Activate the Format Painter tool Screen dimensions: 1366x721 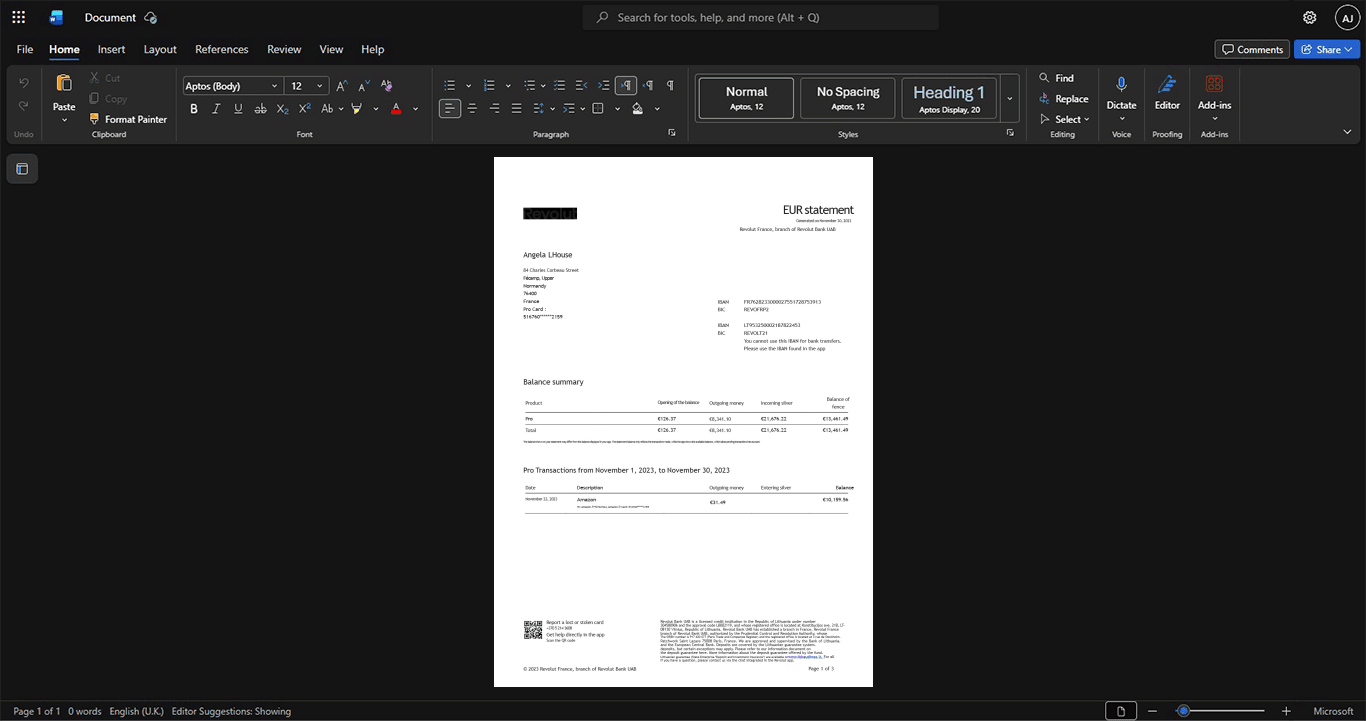(x=127, y=119)
